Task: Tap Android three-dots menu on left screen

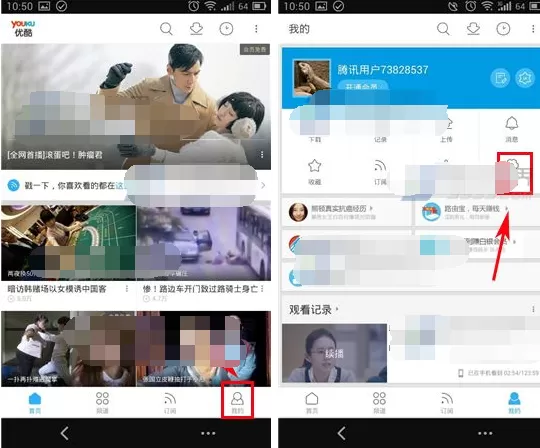Action: 208,433
